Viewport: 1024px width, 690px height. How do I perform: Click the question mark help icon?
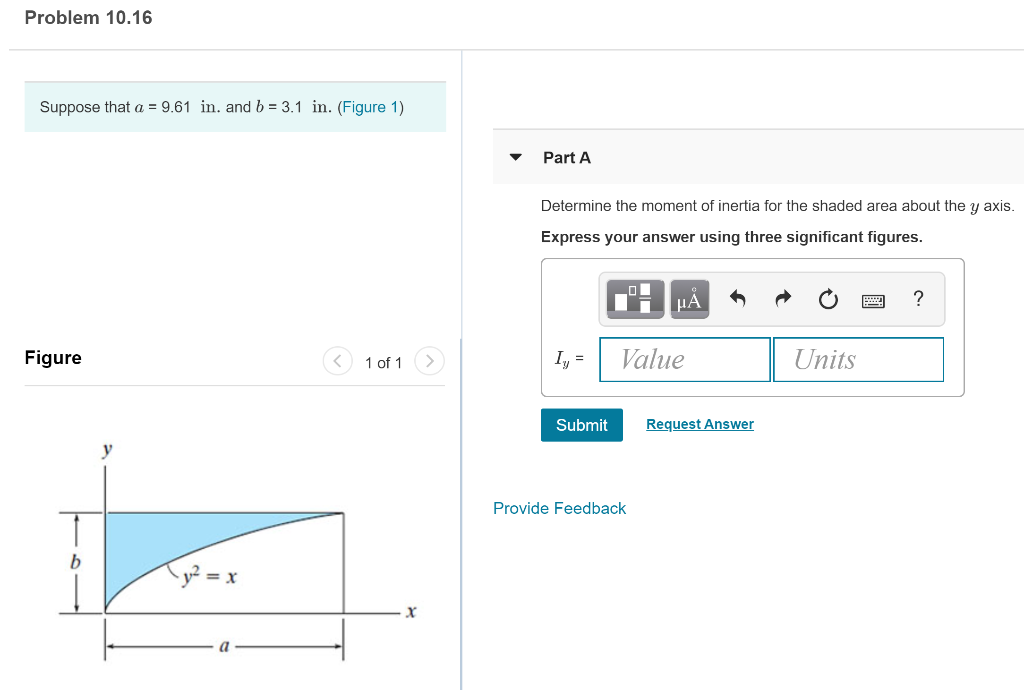(x=917, y=298)
